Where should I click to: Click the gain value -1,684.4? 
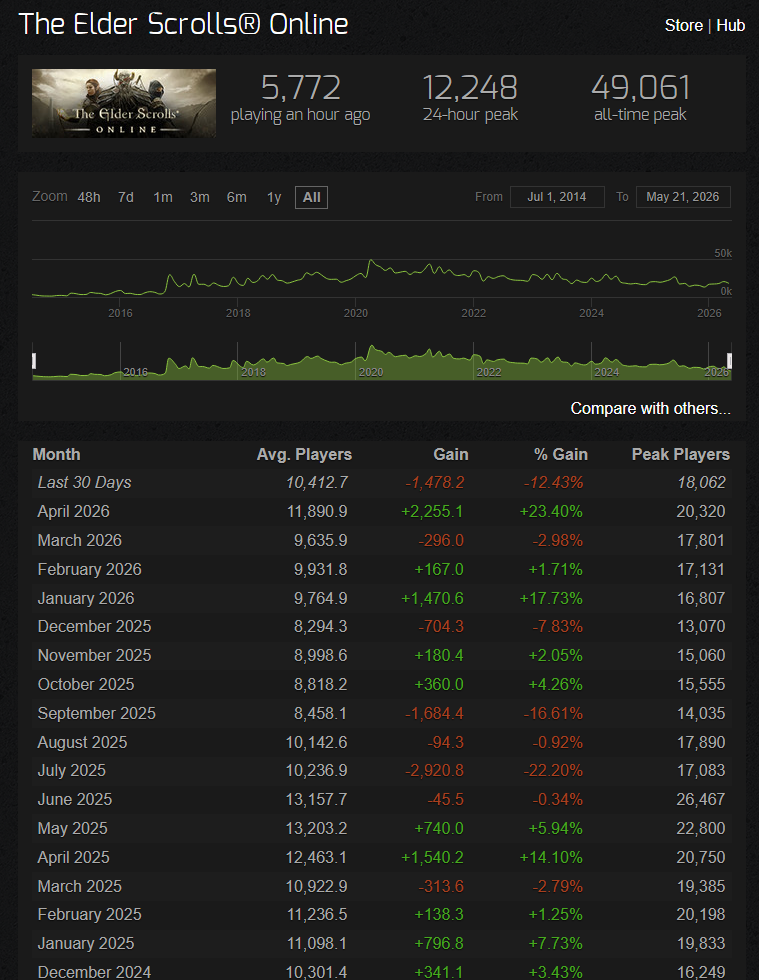[x=435, y=713]
